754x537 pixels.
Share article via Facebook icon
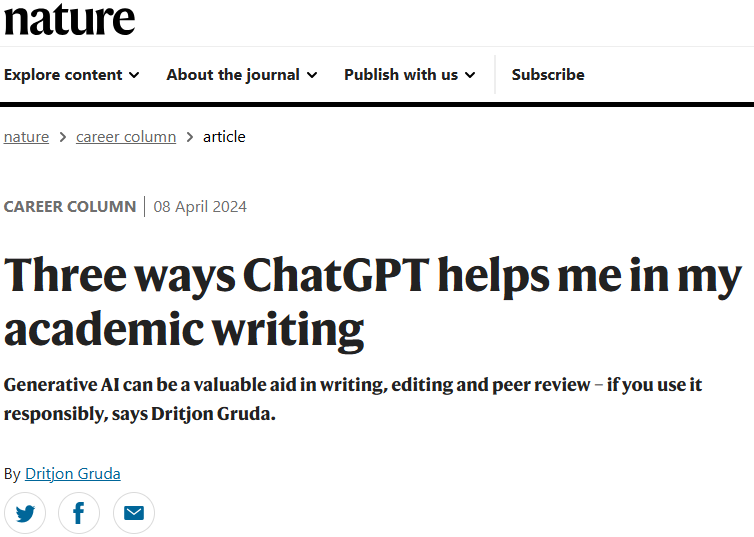tap(79, 513)
